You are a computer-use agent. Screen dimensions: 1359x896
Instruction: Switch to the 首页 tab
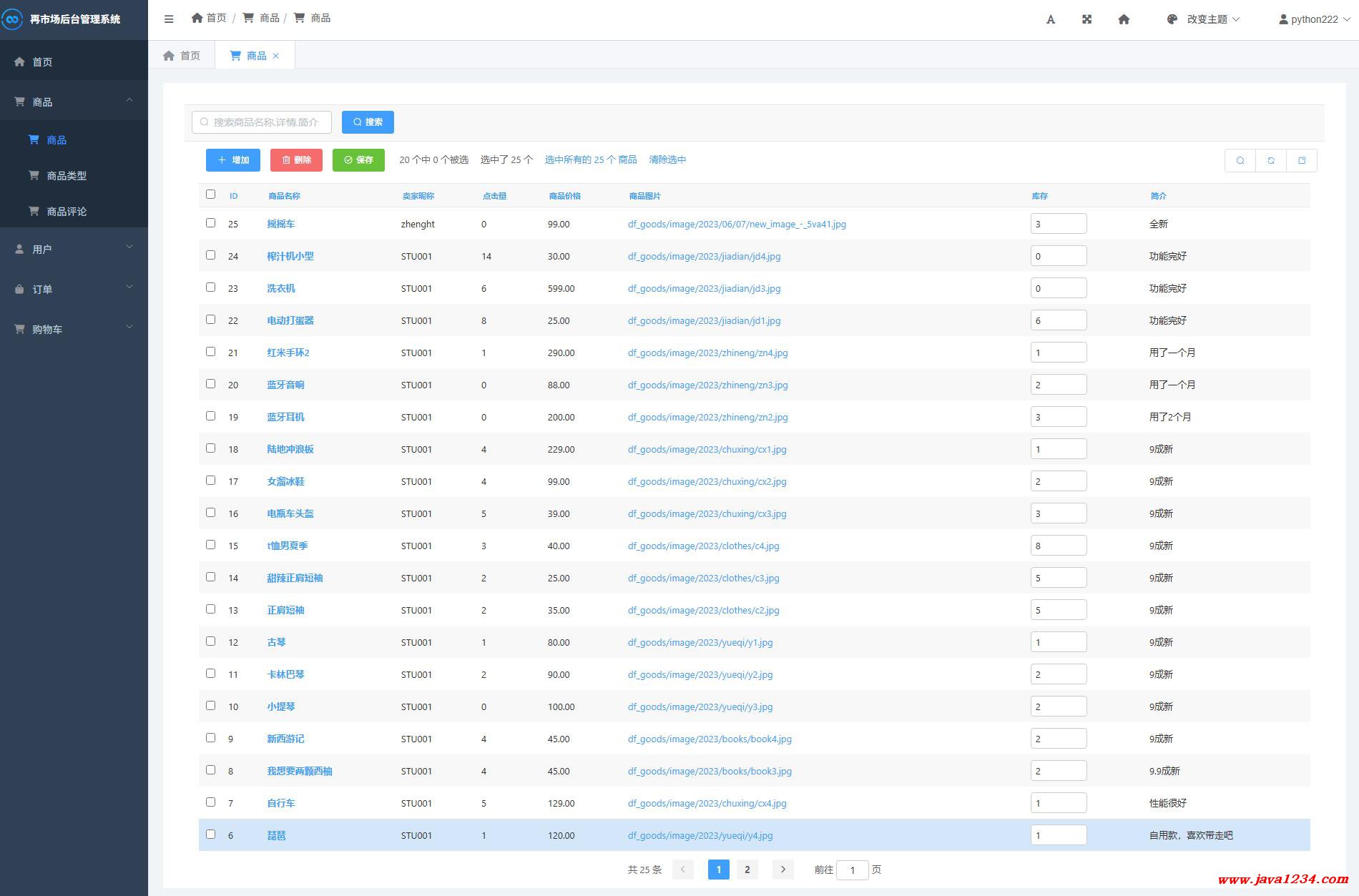182,56
